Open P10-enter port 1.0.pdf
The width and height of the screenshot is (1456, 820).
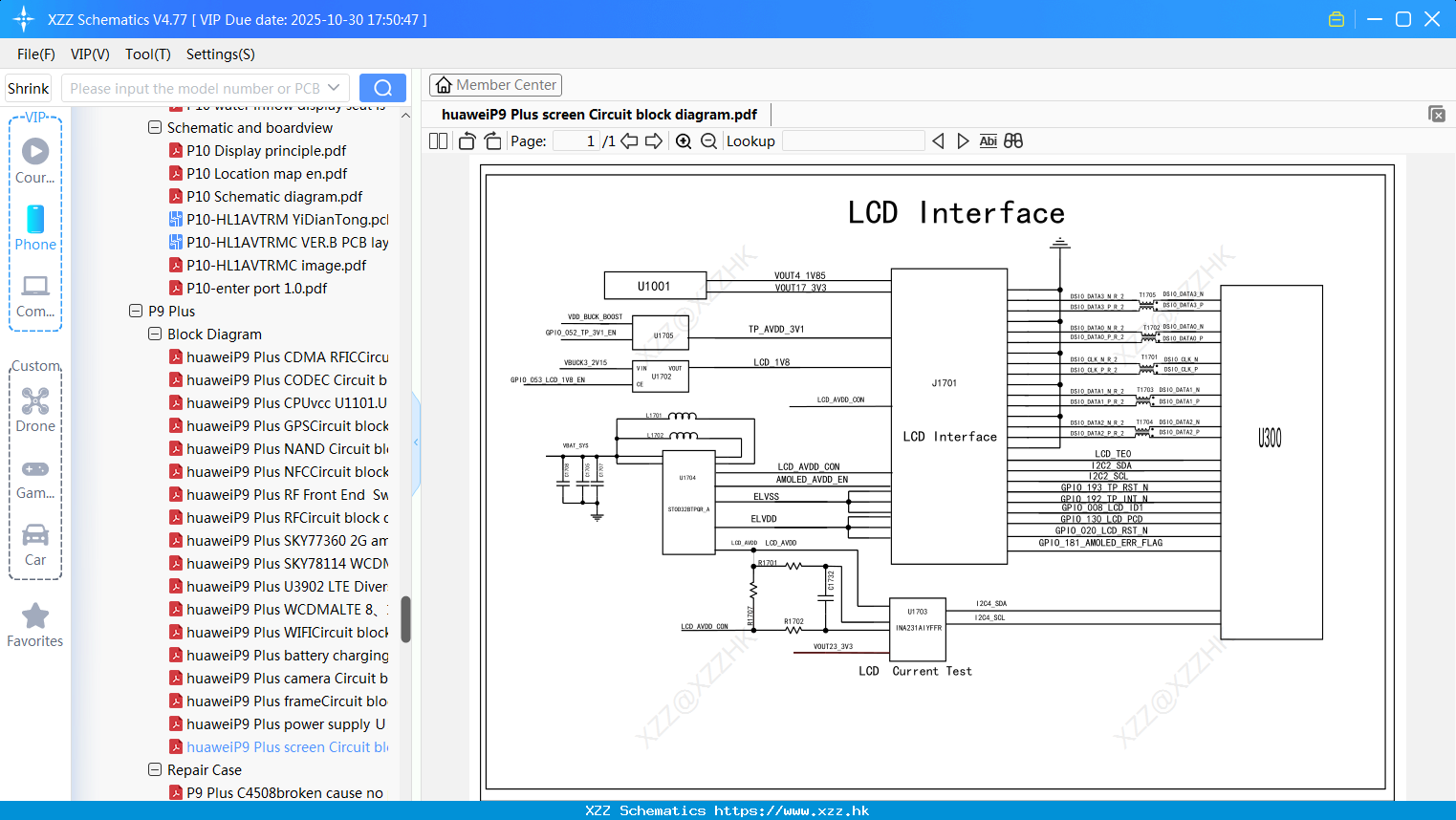click(256, 288)
